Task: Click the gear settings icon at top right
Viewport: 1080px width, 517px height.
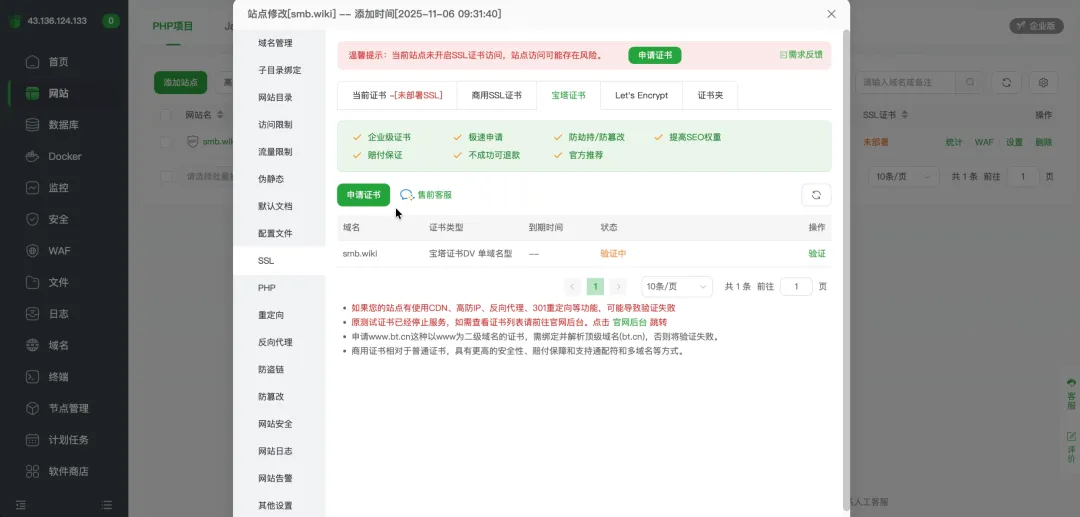Action: tap(1043, 82)
